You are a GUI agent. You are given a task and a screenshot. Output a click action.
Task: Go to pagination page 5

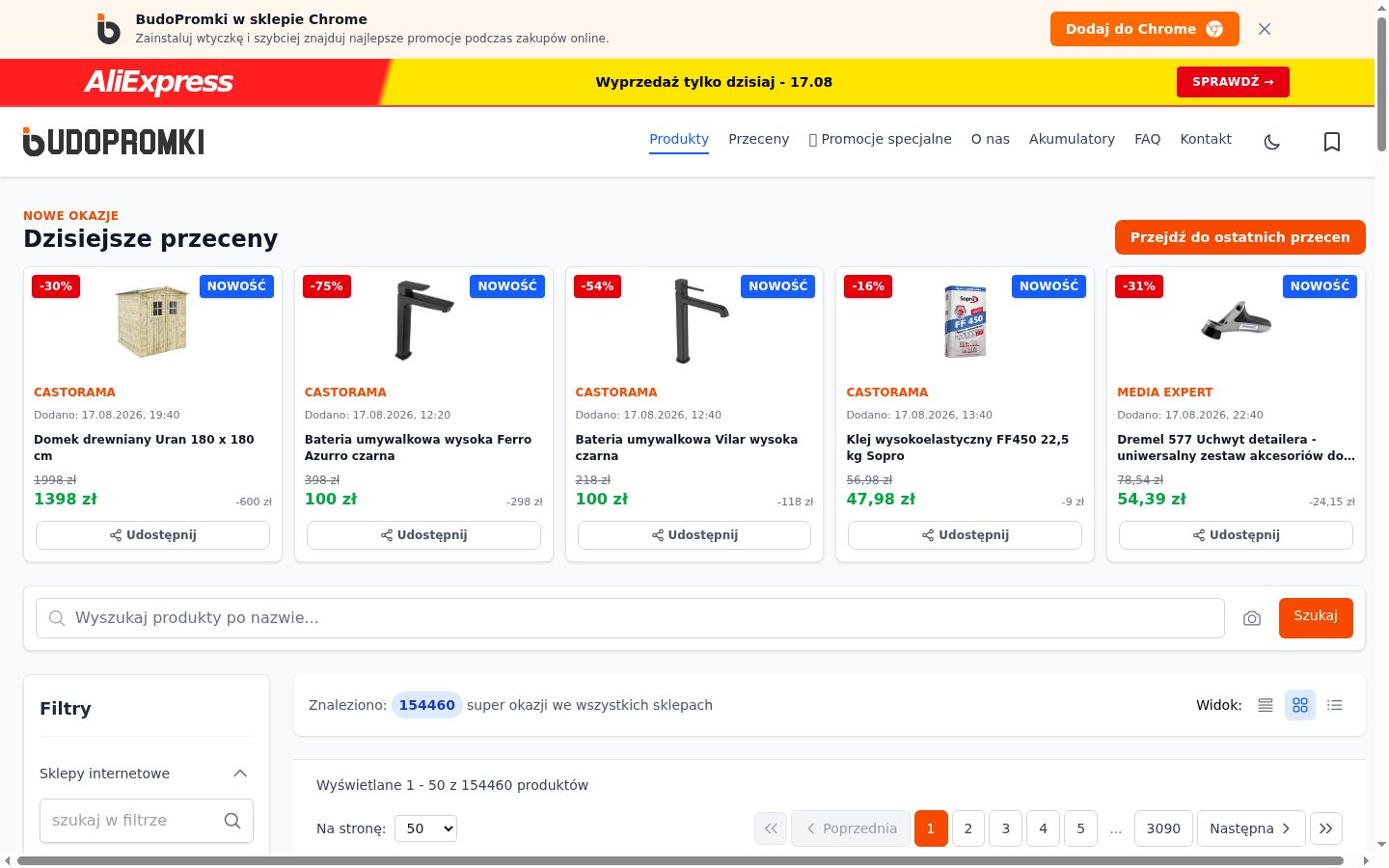[x=1080, y=828]
